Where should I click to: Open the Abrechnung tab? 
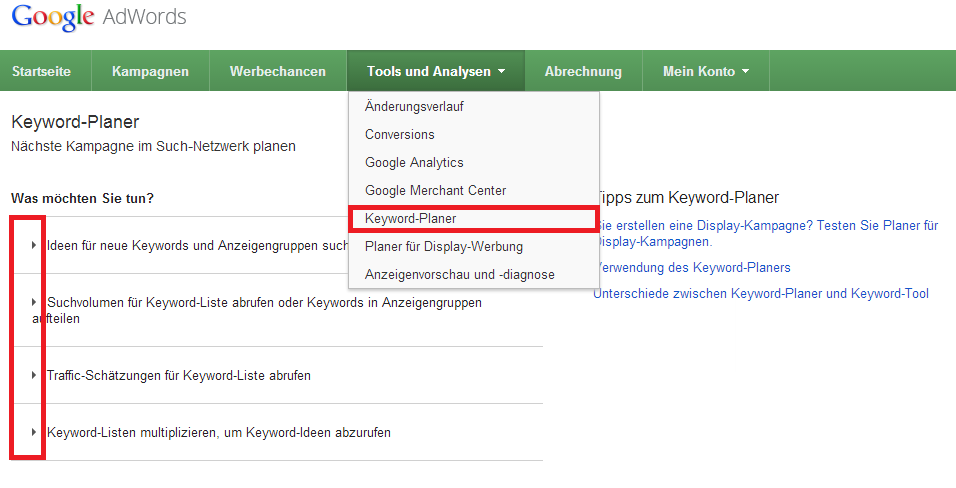[x=583, y=71]
